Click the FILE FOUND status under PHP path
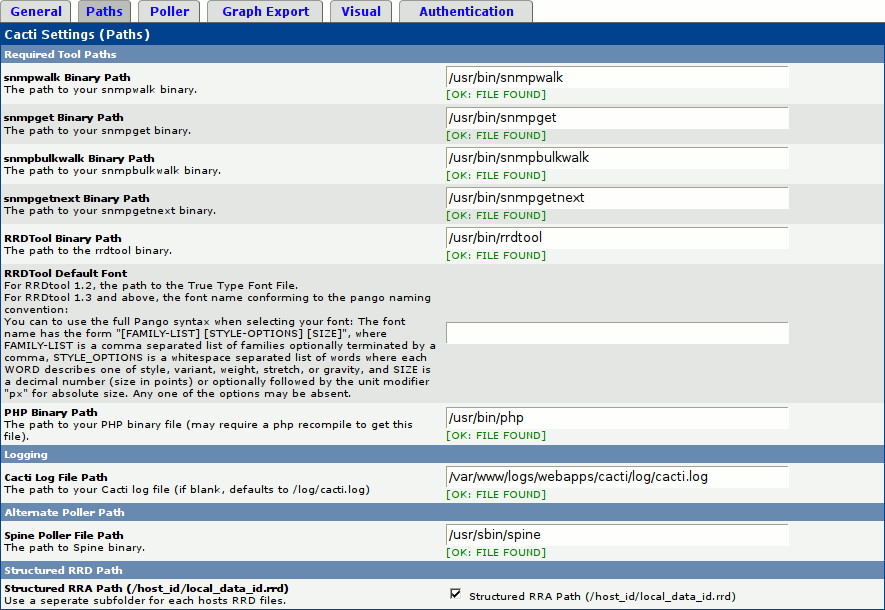The width and height of the screenshot is (885, 610). (x=496, y=436)
